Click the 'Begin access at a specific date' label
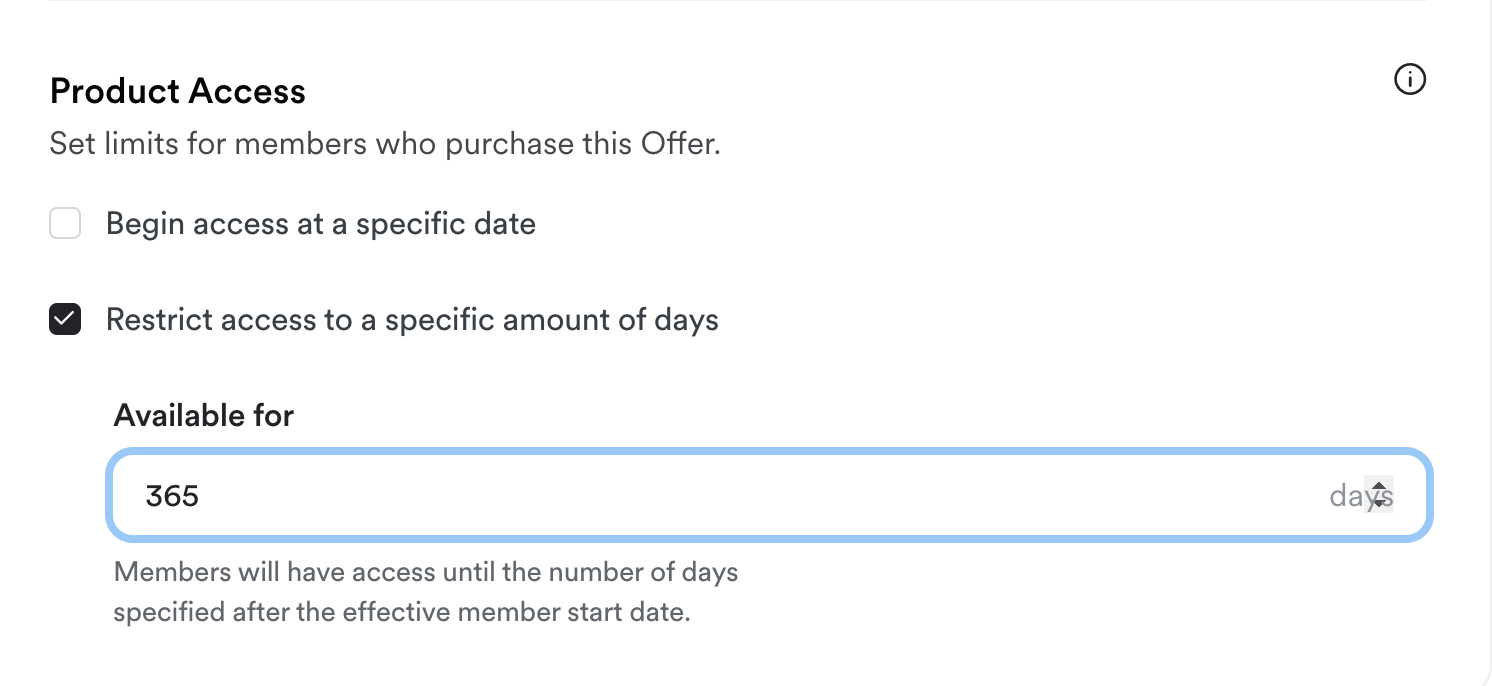The image size is (1492, 686). (320, 224)
